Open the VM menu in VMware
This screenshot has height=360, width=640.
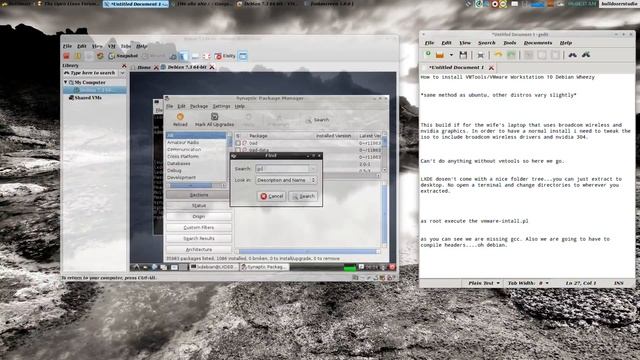(111, 46)
